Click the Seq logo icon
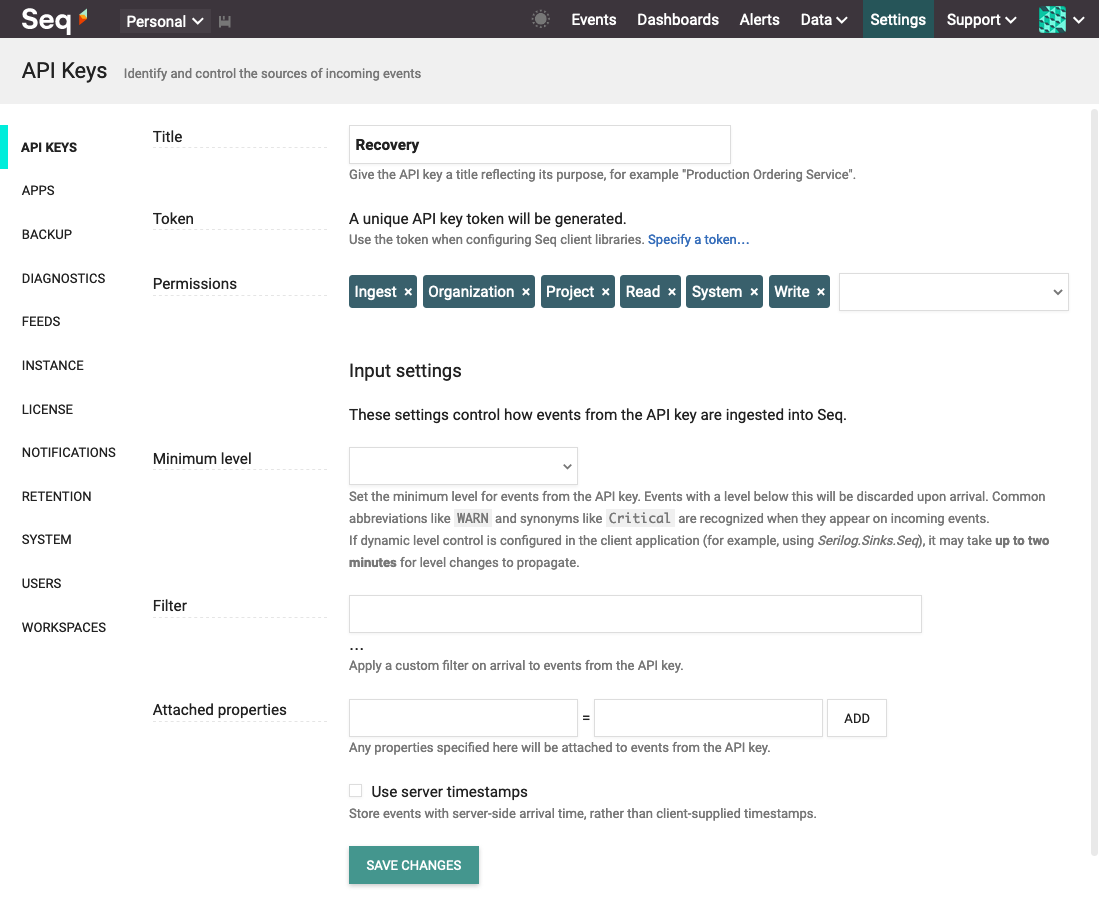Image resolution: width=1099 pixels, height=913 pixels. tap(55, 20)
